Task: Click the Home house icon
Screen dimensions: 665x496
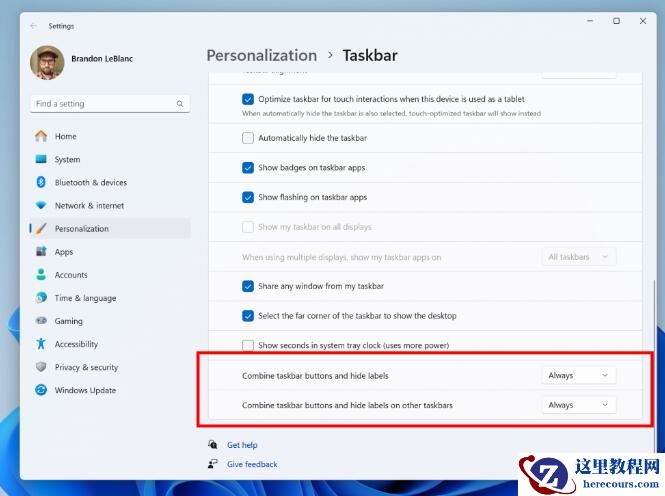Action: click(x=41, y=136)
